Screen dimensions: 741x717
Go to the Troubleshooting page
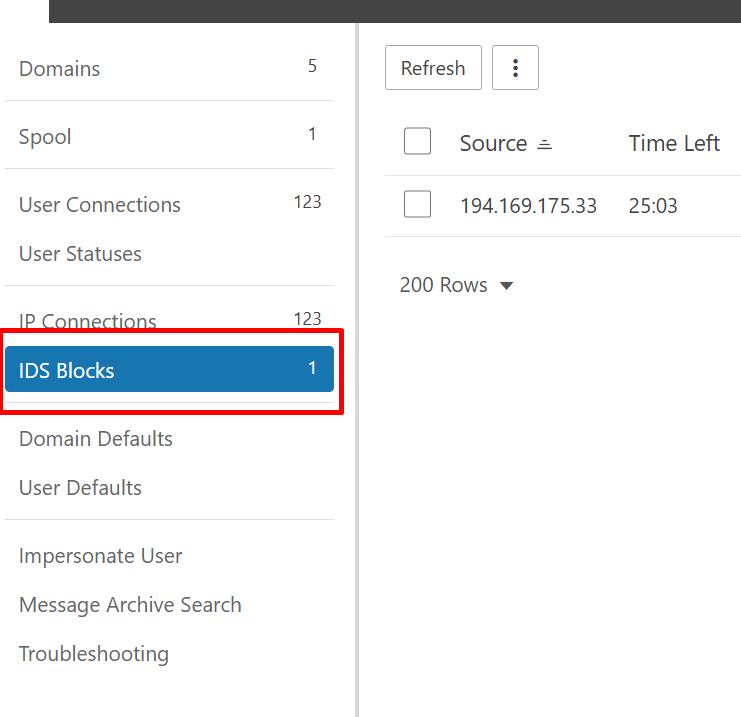(94, 654)
